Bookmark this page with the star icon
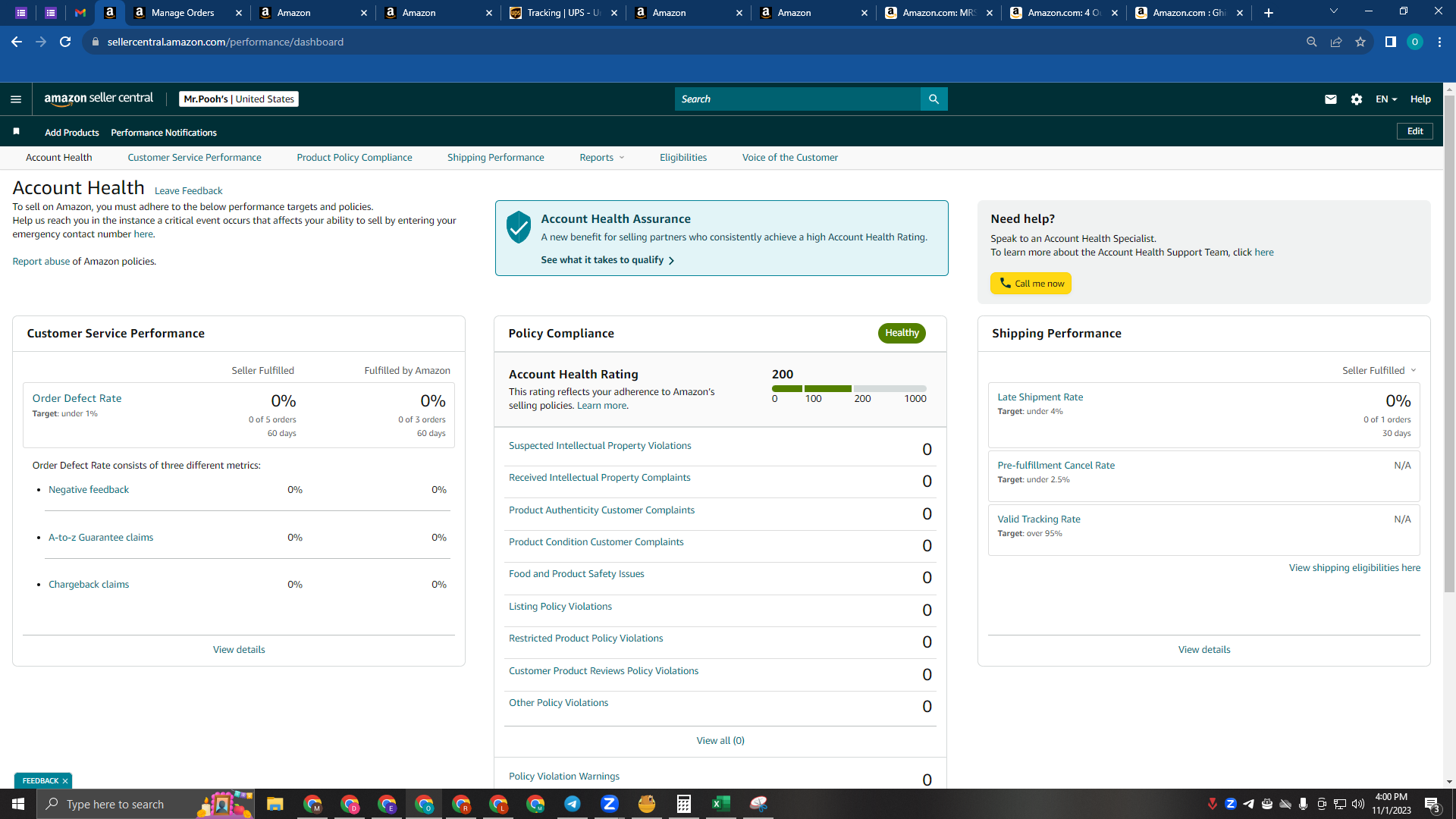Screen dimensions: 1456x819 click(1360, 42)
